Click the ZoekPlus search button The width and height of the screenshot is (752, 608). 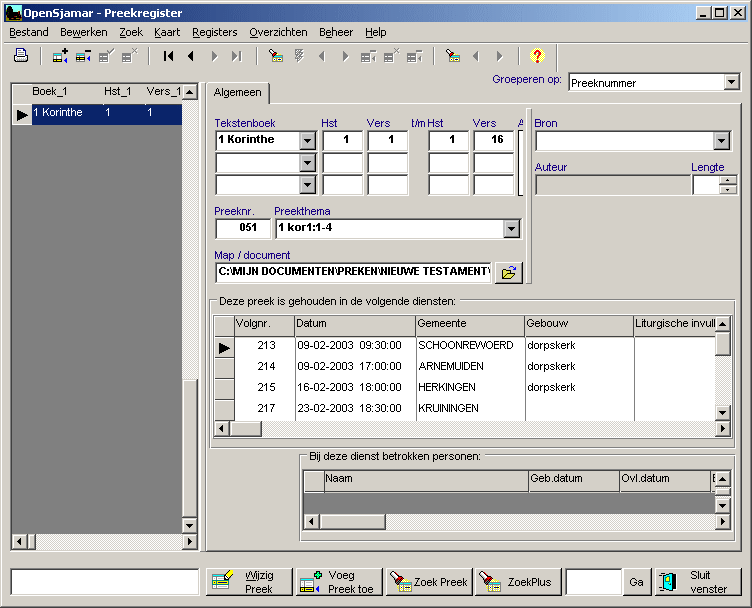(517, 582)
